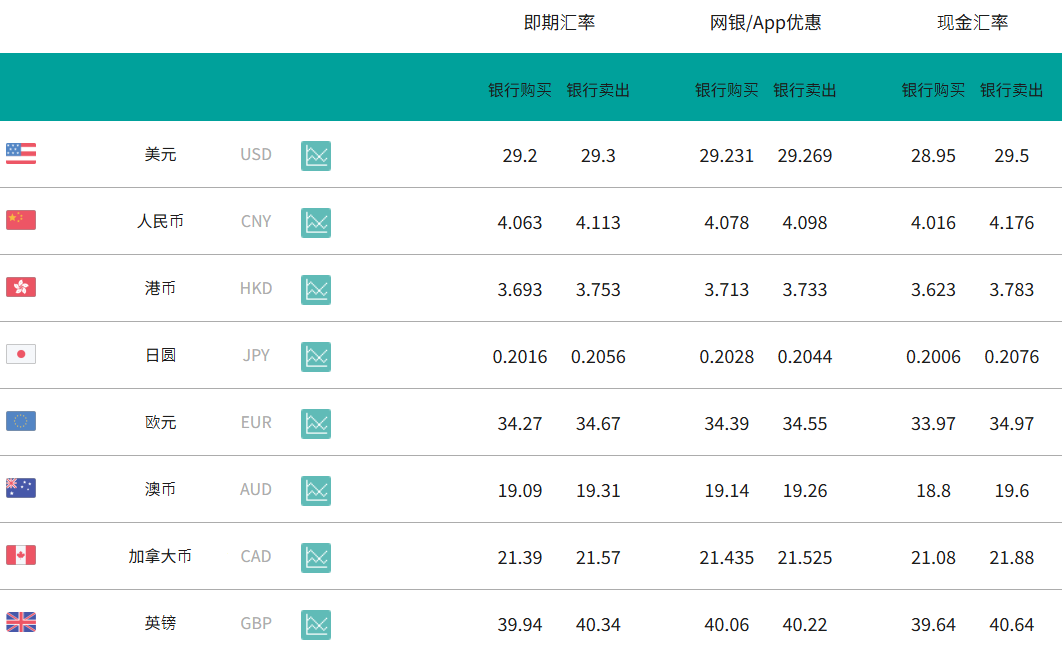The width and height of the screenshot is (1062, 653).
Task: Click JPY online buy rate 0.2028
Action: 726,357
